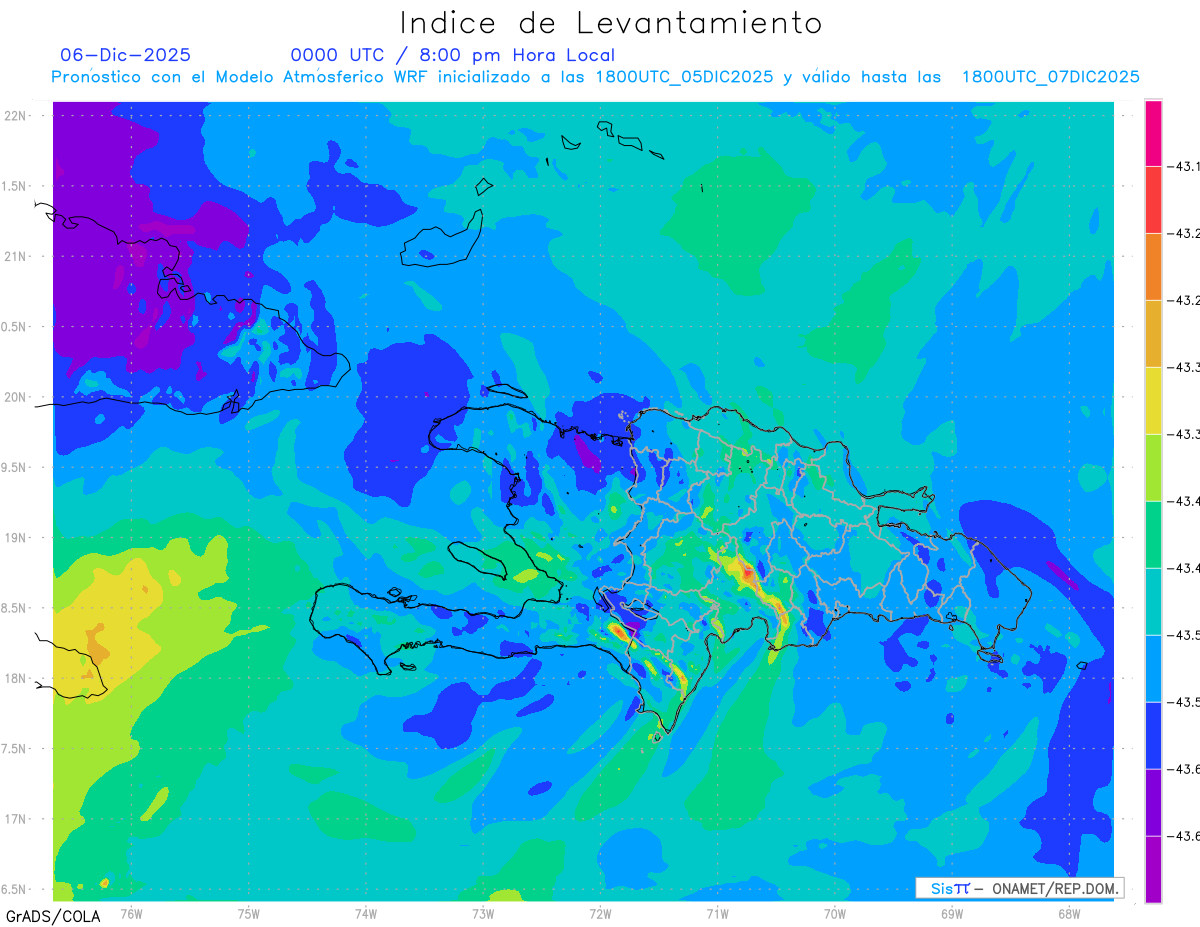Click the "SisTT - ONAMET/REP.DOM." credit box
The image size is (1200, 927).
tap(1019, 888)
